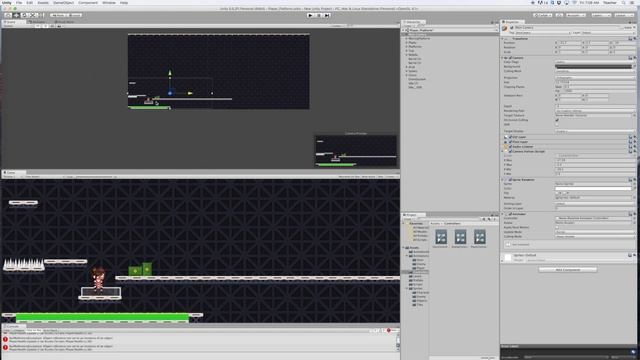Toggle the Main Camera active checkbox
Screen dimensions: 640x360
(512, 28)
